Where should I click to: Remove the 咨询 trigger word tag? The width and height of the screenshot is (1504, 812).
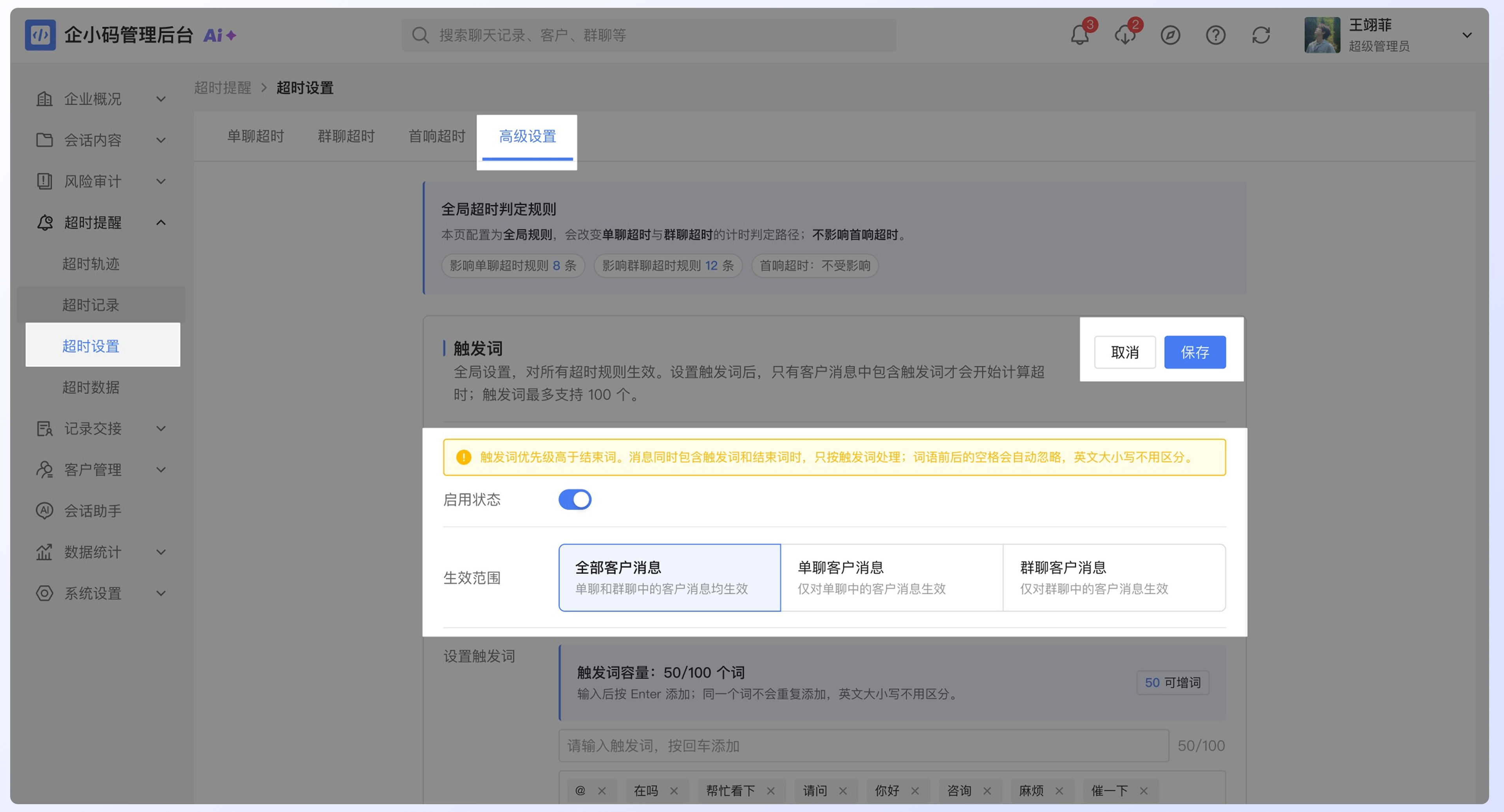987,791
